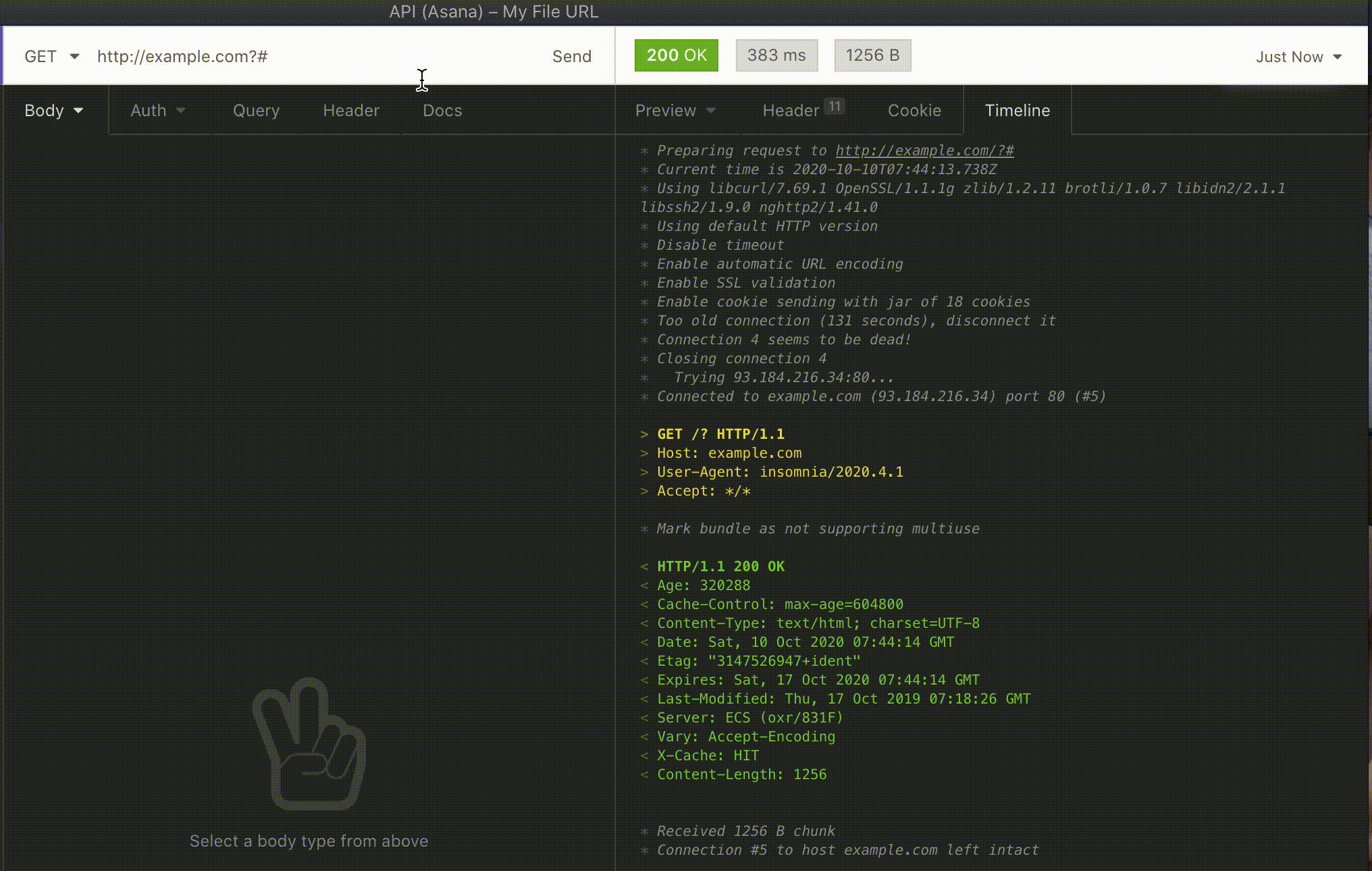Open the http://example.com/?# link in timeline
This screenshot has width=1372, height=871.
tap(924, 151)
